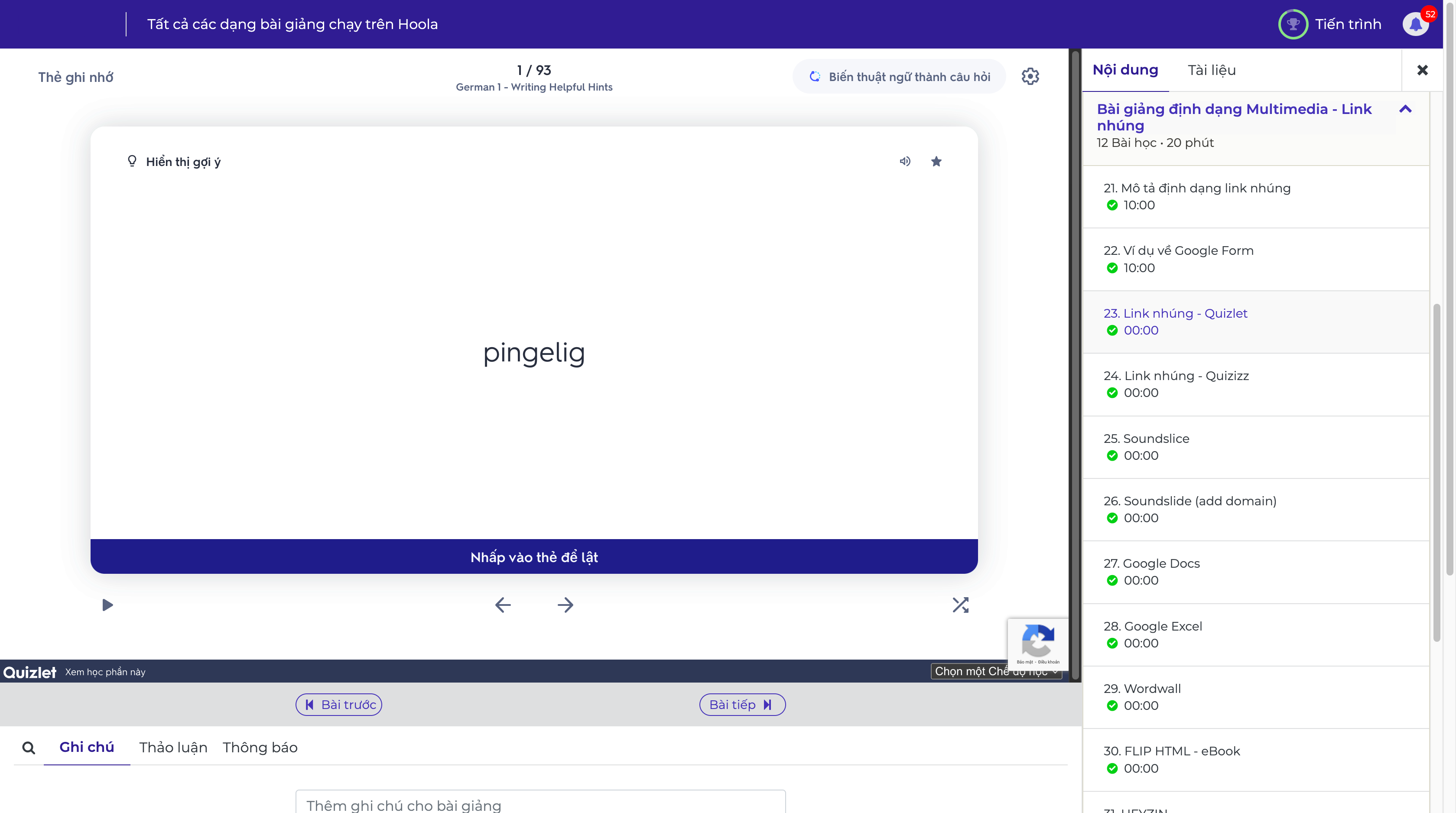The image size is (1456, 813).
Task: Star the pingelig flashcard
Action: [936, 161]
